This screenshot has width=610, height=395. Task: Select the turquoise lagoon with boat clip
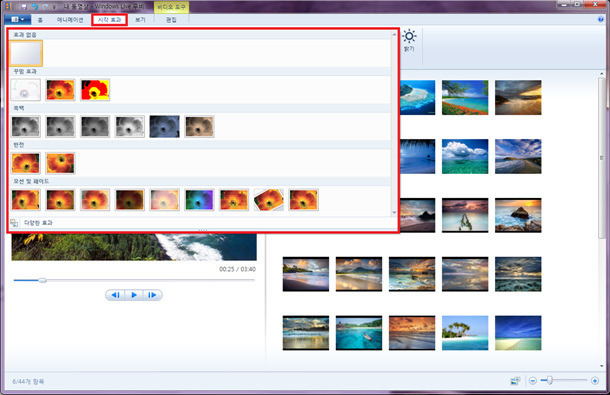coord(359,333)
